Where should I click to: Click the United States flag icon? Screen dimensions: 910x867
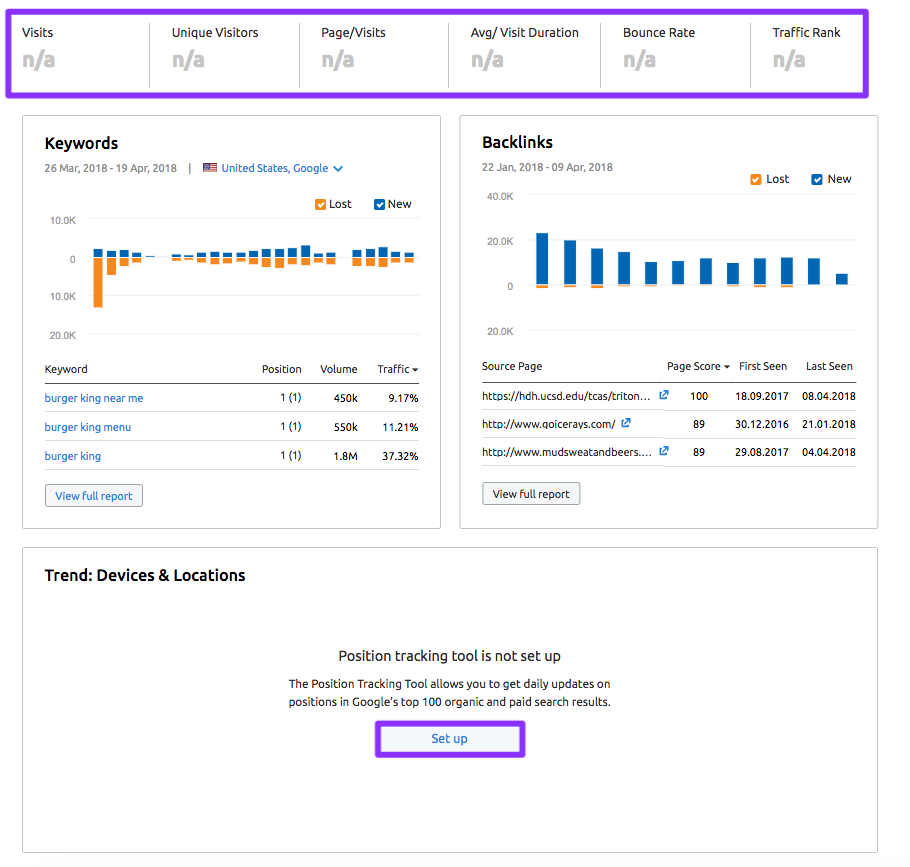click(x=210, y=168)
